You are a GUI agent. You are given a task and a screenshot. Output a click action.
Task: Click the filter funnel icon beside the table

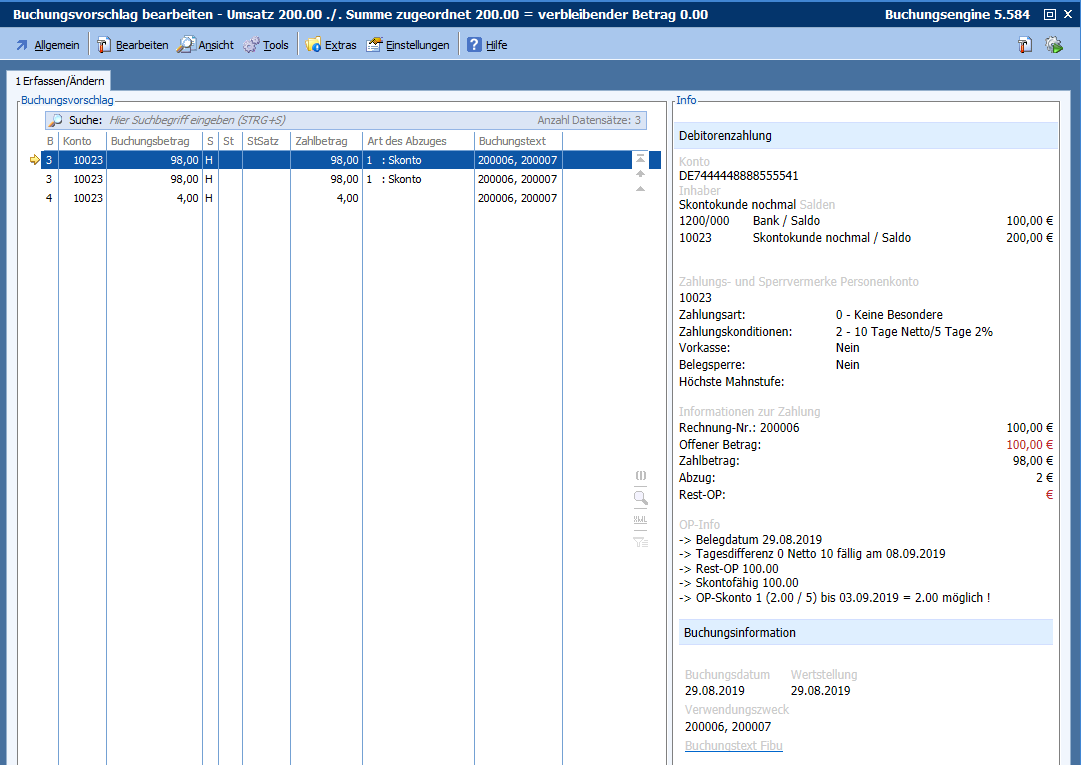click(640, 542)
